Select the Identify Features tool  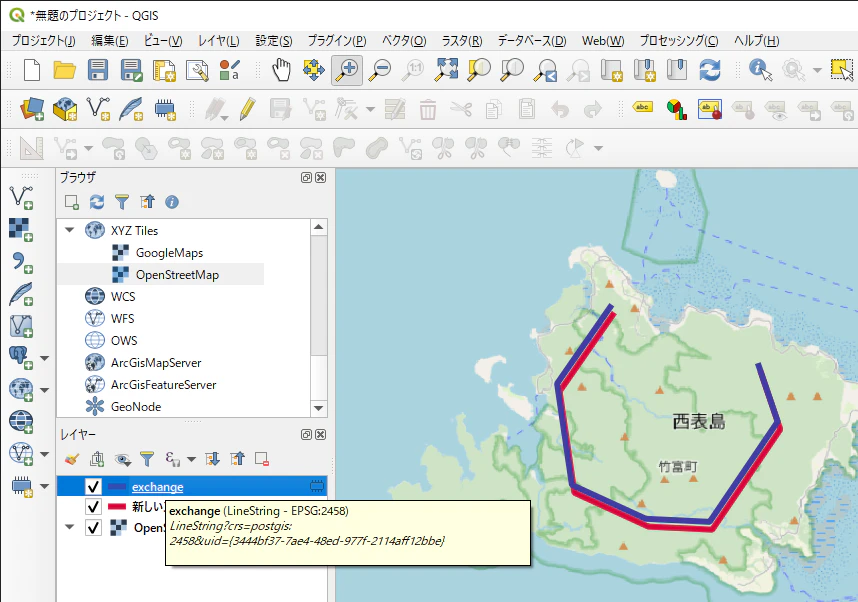coord(760,70)
